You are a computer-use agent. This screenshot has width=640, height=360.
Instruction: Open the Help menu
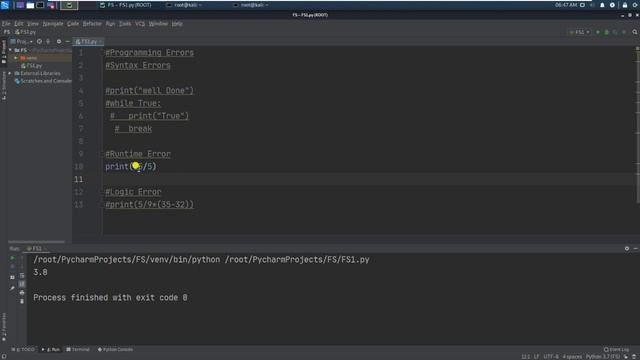[177, 24]
